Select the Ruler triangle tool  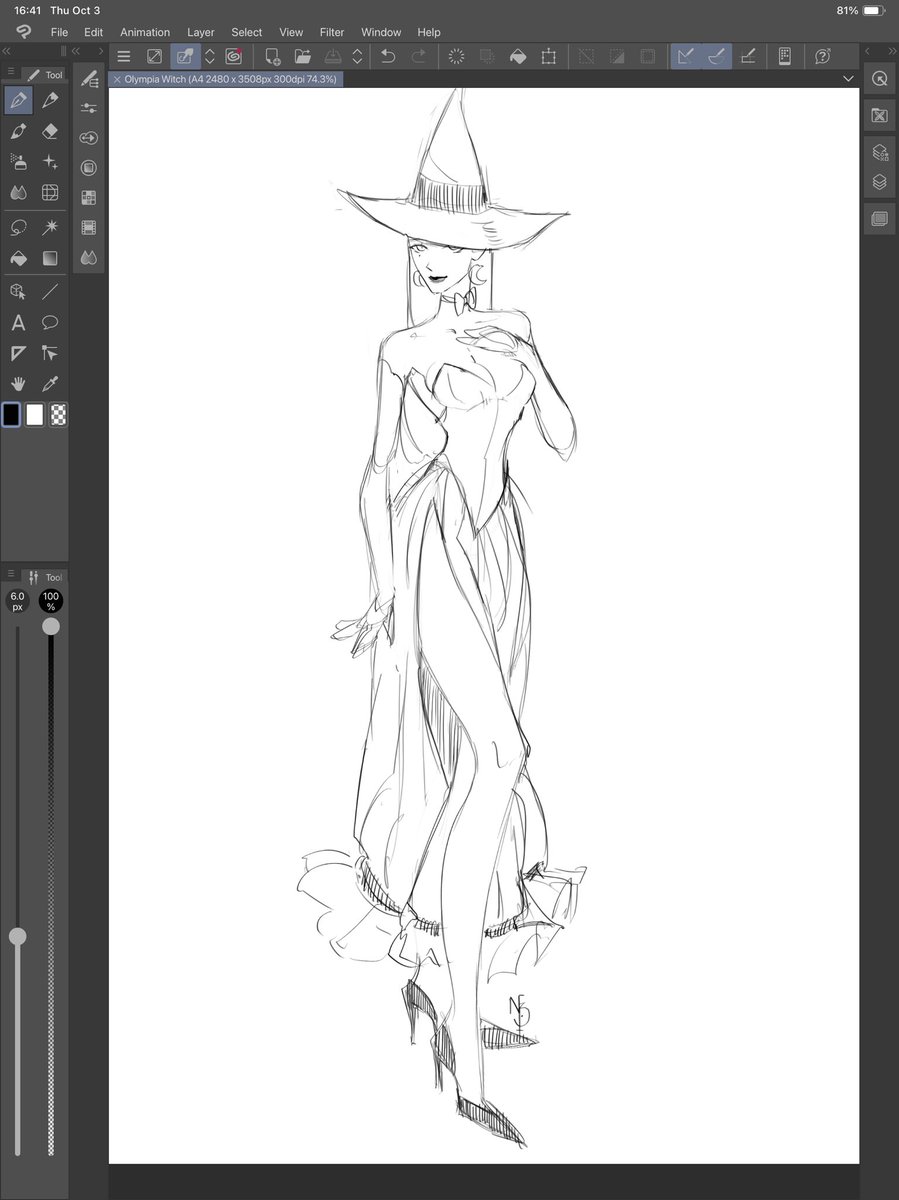pos(18,353)
